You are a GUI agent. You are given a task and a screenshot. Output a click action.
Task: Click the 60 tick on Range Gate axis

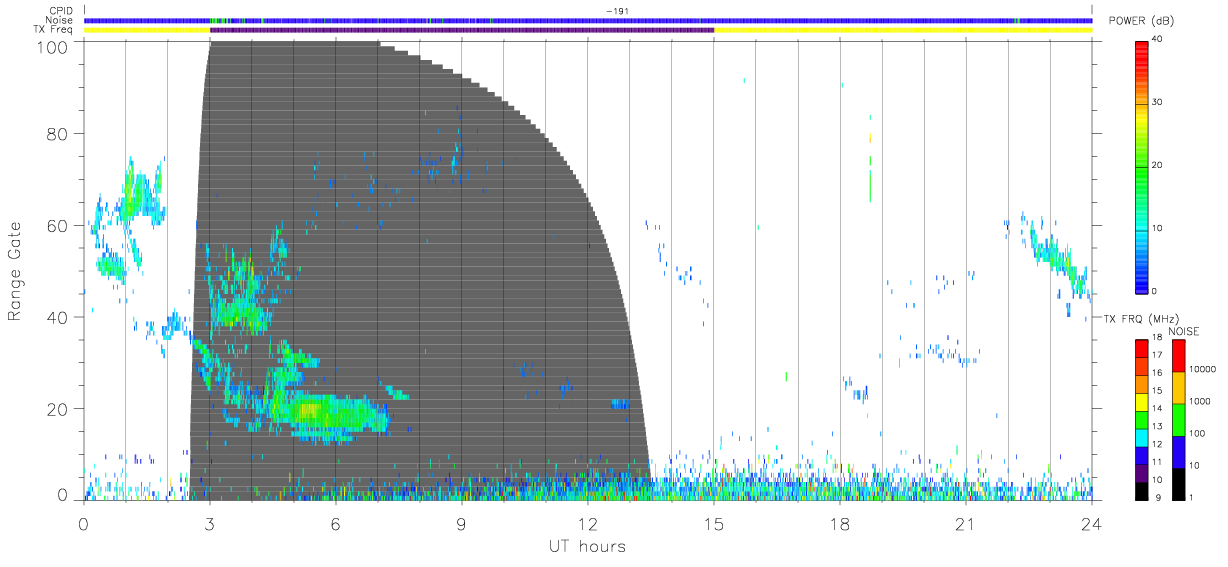(59, 226)
